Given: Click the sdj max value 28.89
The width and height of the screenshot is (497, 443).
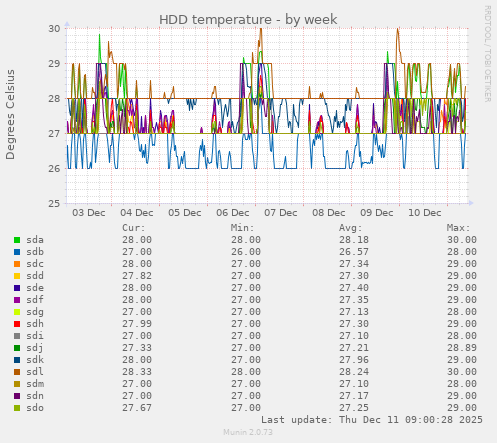Looking at the screenshot, I should coord(462,348).
